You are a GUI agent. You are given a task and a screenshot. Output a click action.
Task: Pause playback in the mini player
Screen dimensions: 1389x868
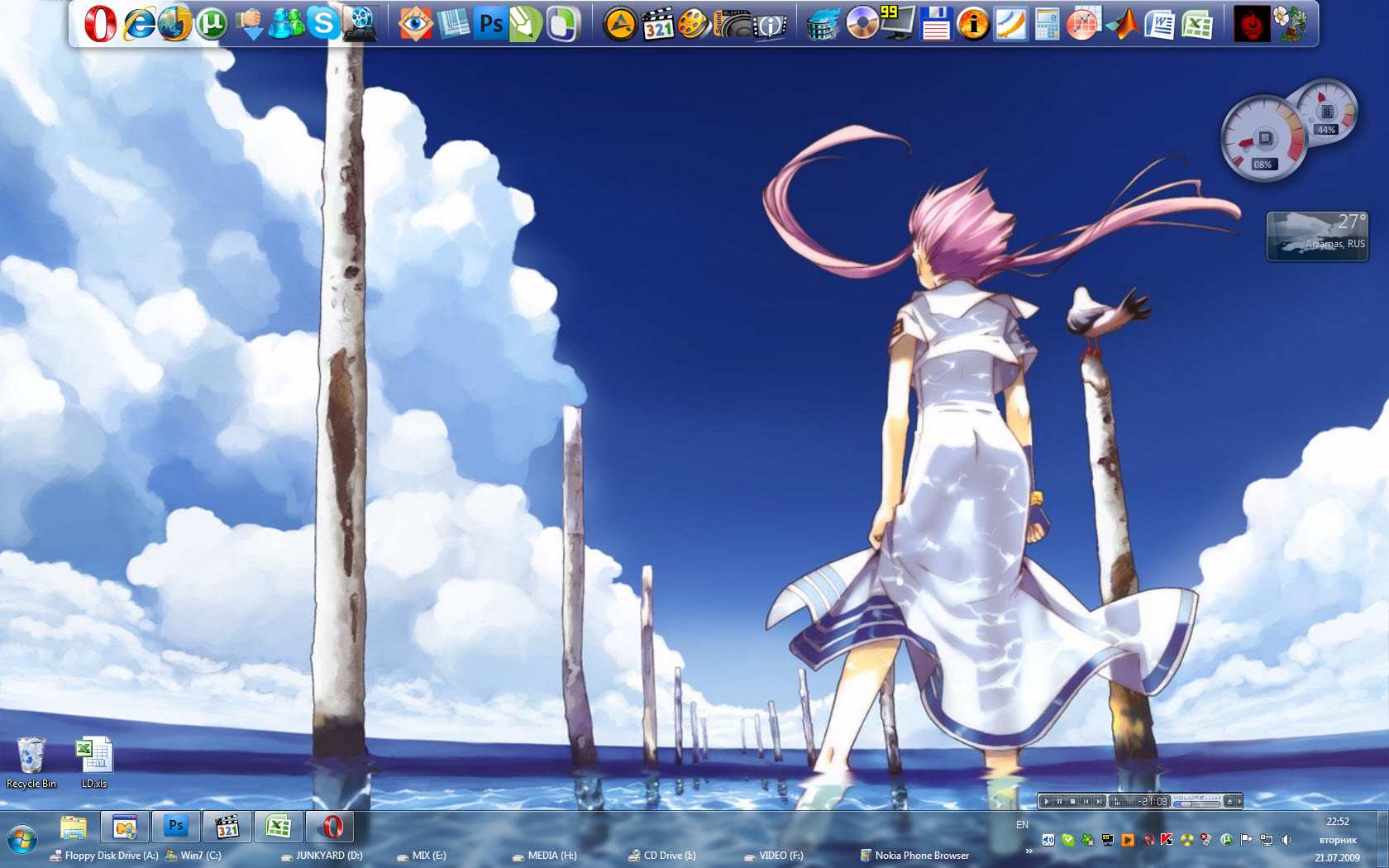coord(1060,801)
